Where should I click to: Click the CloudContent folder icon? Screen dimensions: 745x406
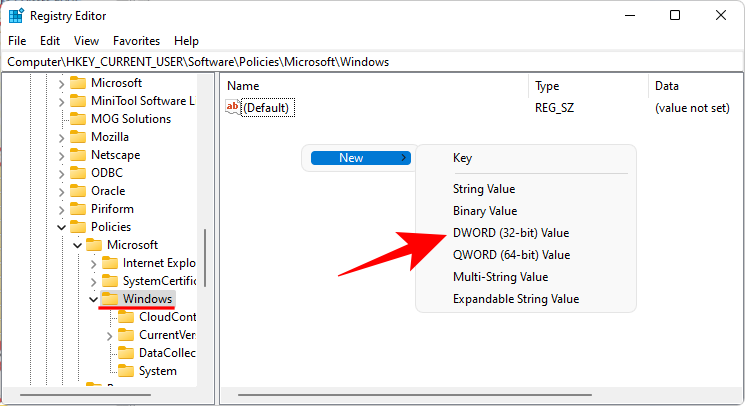point(126,317)
